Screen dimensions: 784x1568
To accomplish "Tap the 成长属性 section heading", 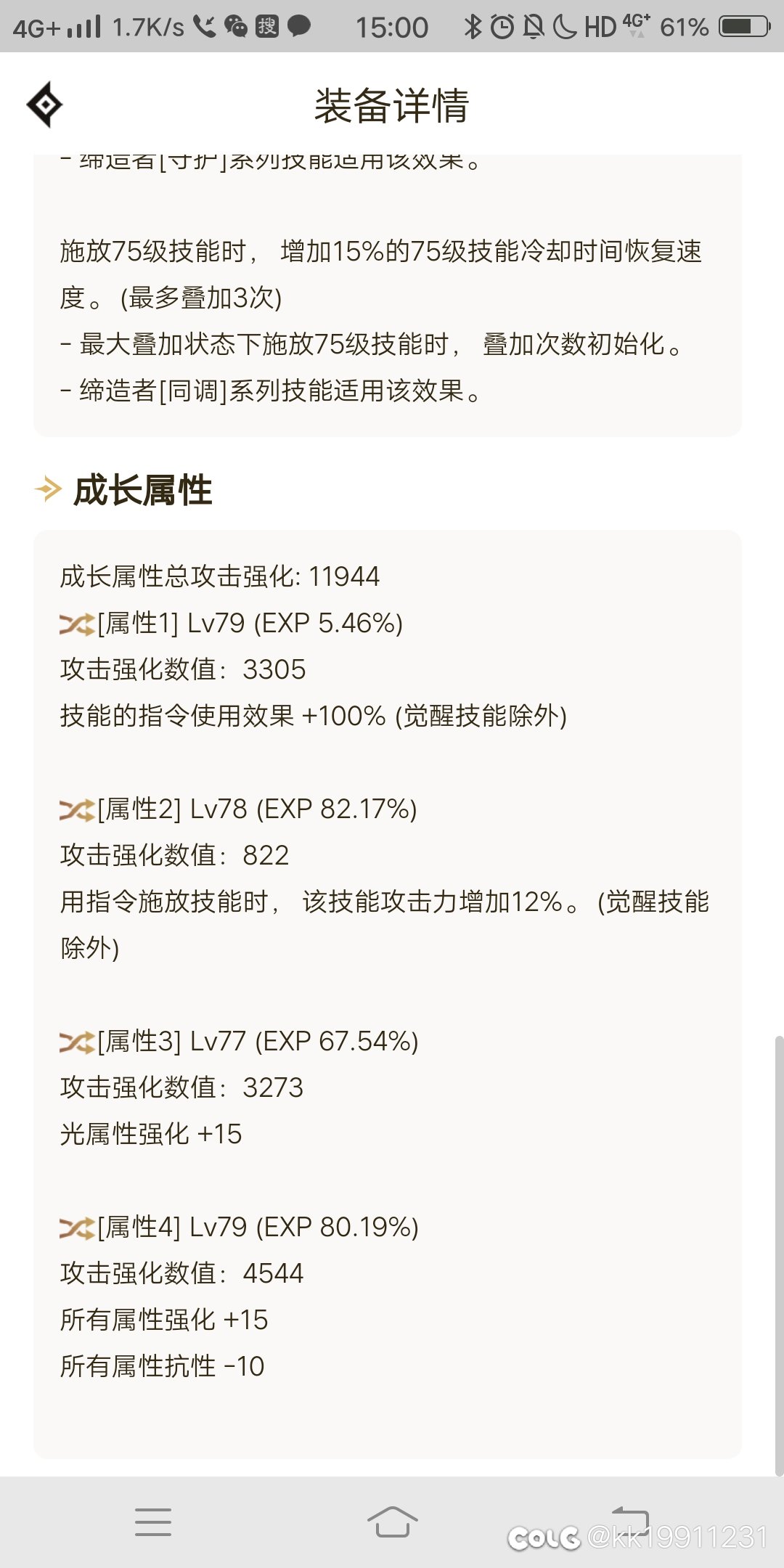I will pos(142,490).
